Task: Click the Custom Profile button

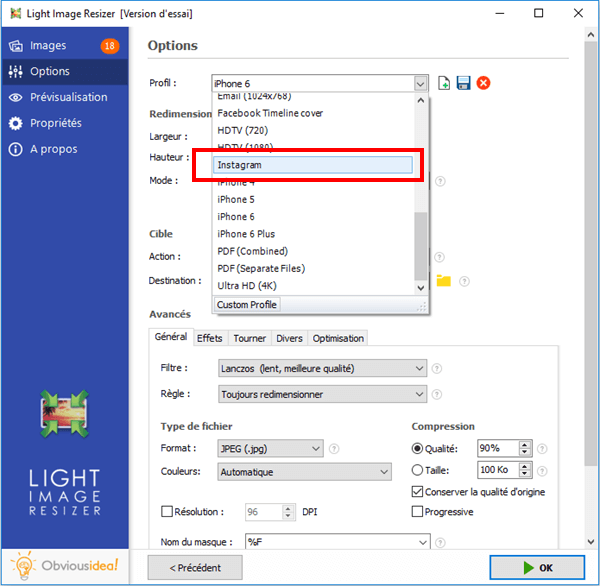Action: pyautogui.click(x=247, y=305)
